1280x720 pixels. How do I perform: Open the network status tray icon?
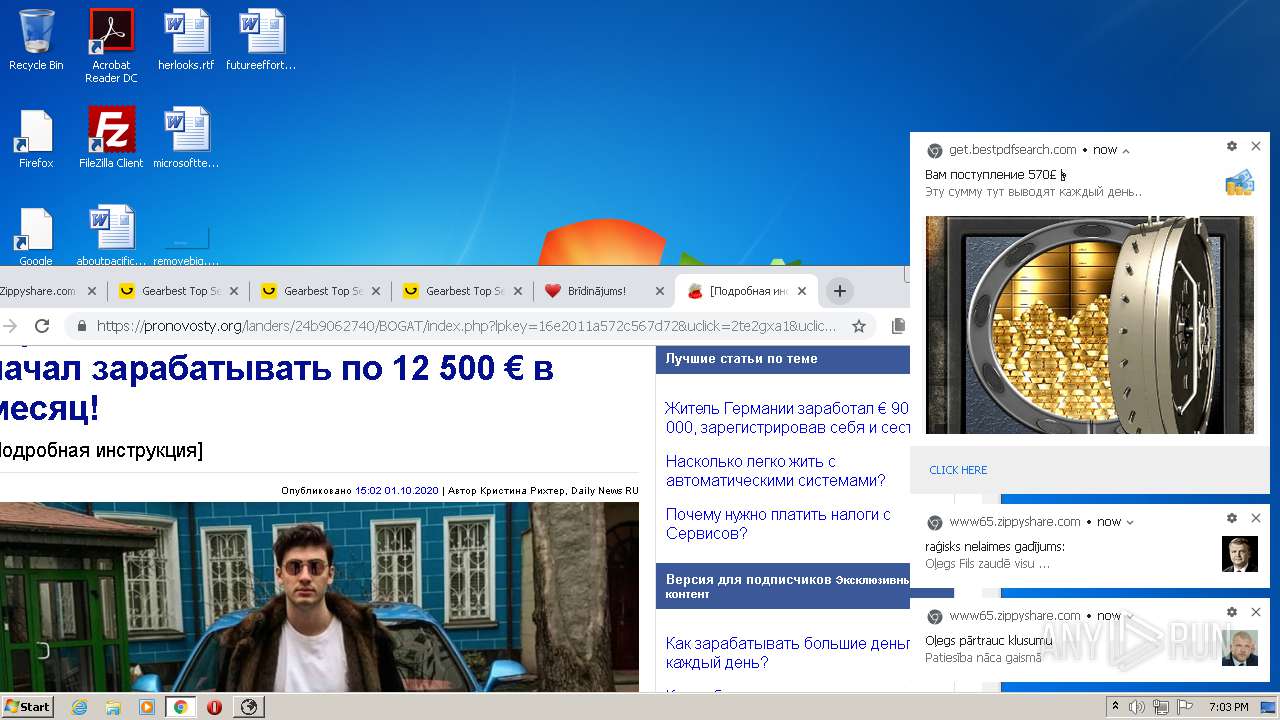coord(1161,707)
